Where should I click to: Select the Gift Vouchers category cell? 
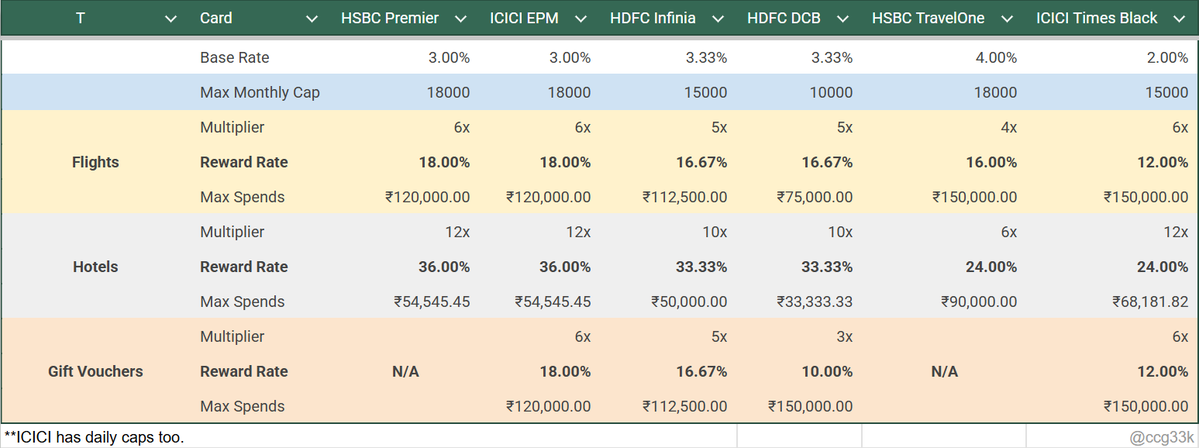click(96, 371)
